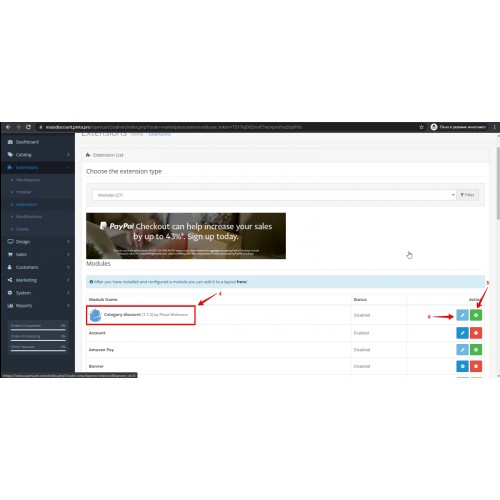
Task: Click the Marketing chevron arrow
Action: pyautogui.click(x=68, y=280)
